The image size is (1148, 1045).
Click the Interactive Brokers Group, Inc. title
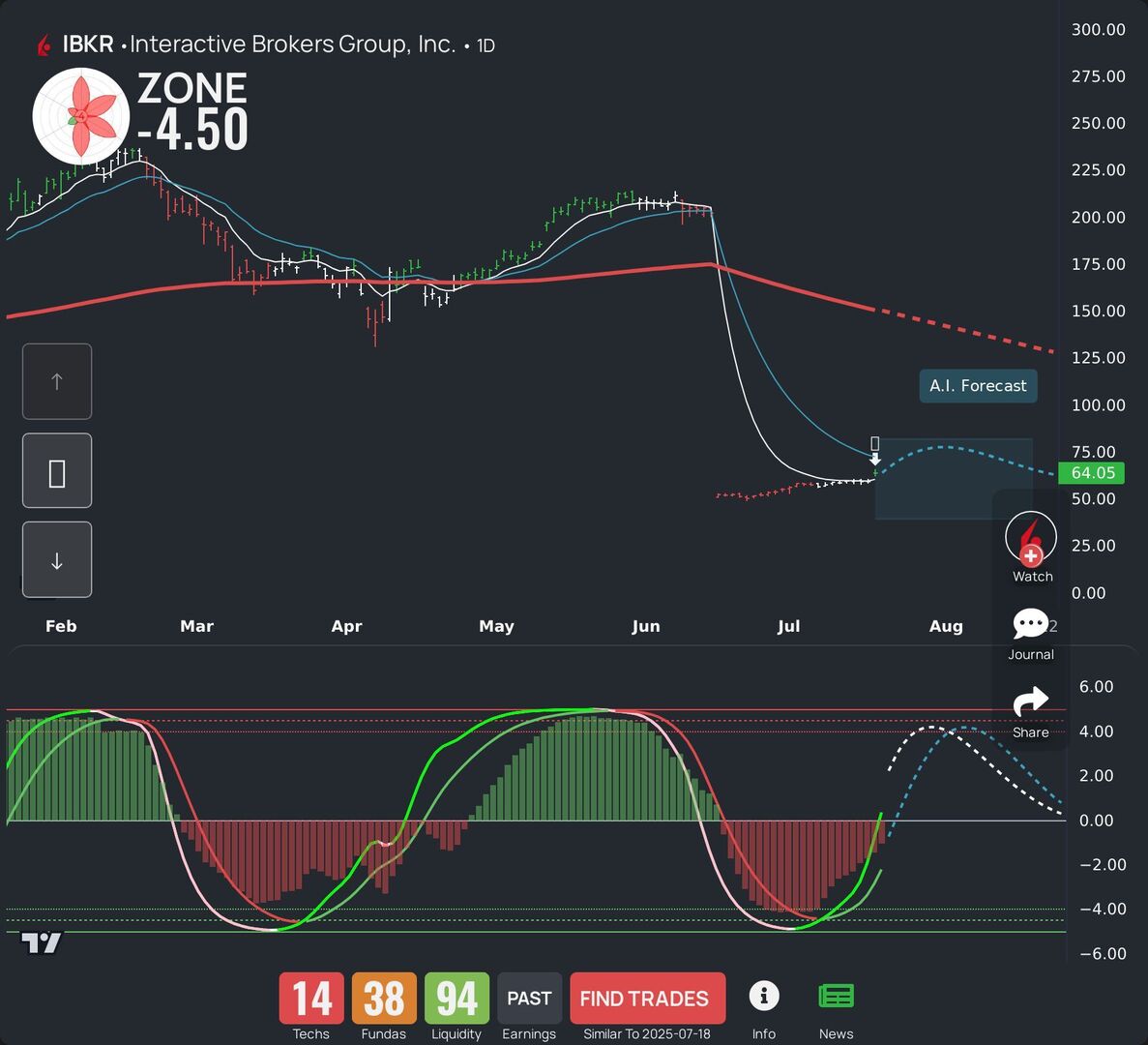(293, 45)
